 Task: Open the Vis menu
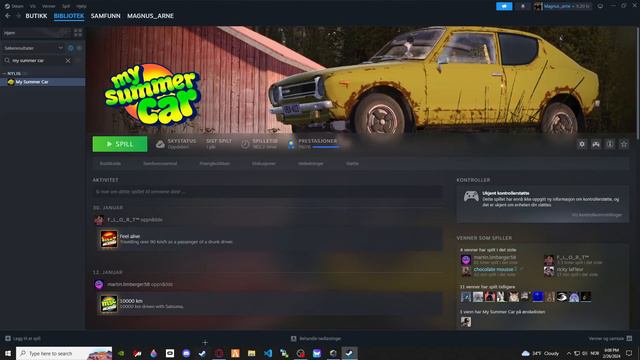33,6
